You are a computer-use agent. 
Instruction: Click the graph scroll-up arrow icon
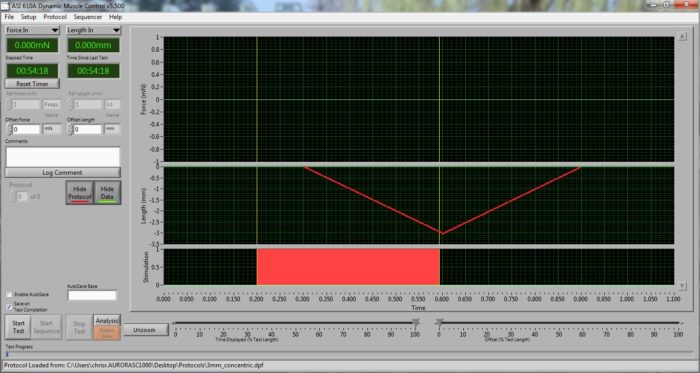[x=682, y=37]
